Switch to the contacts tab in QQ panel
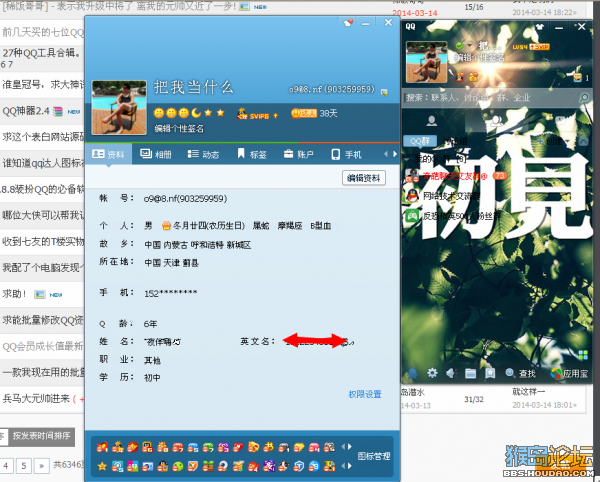600x482 pixels. point(432,121)
